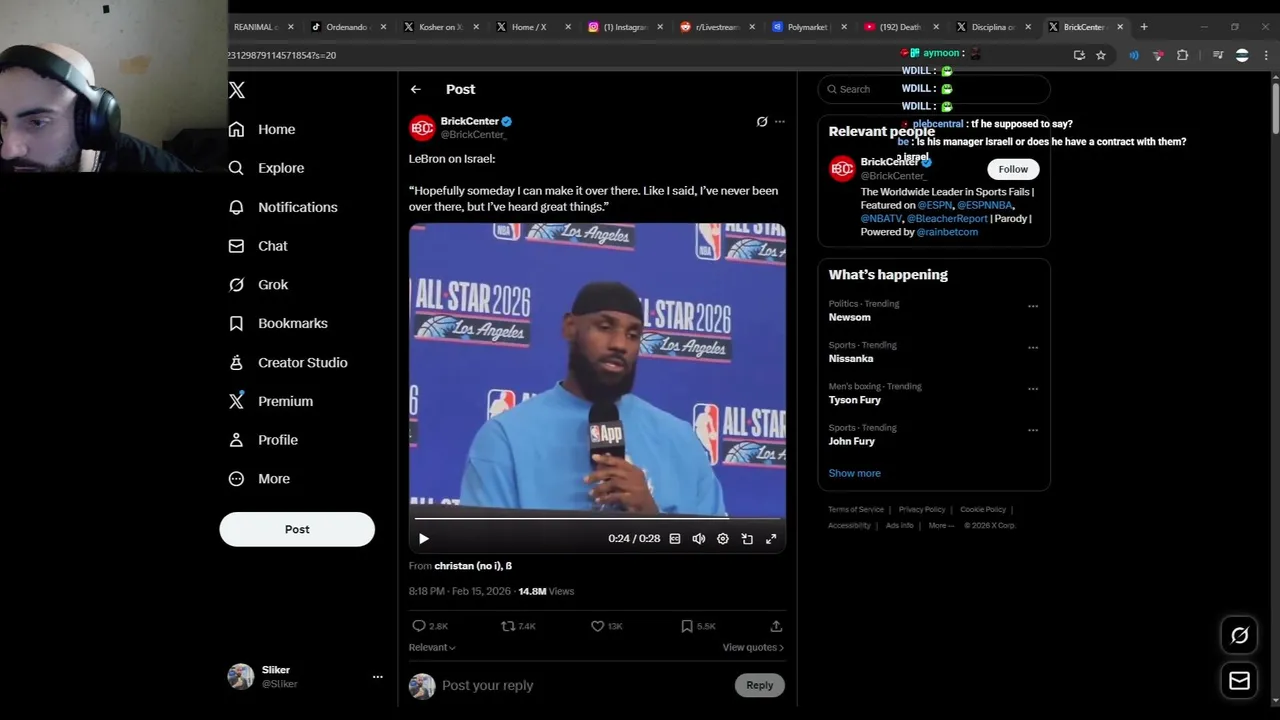
Task: Open options for Nissanka trend
Action: coord(1033,348)
